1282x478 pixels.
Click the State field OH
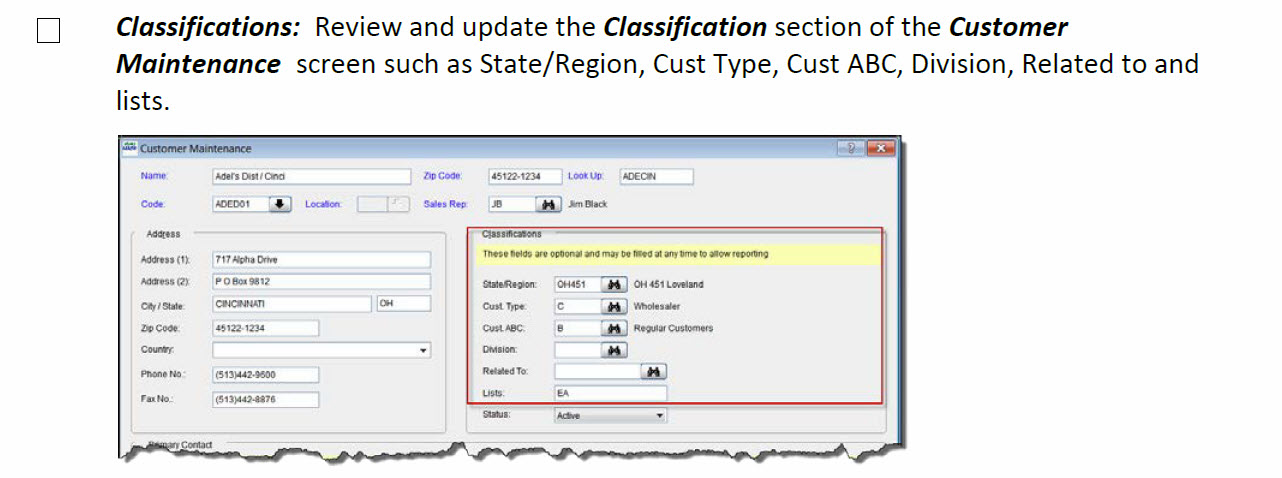point(403,304)
